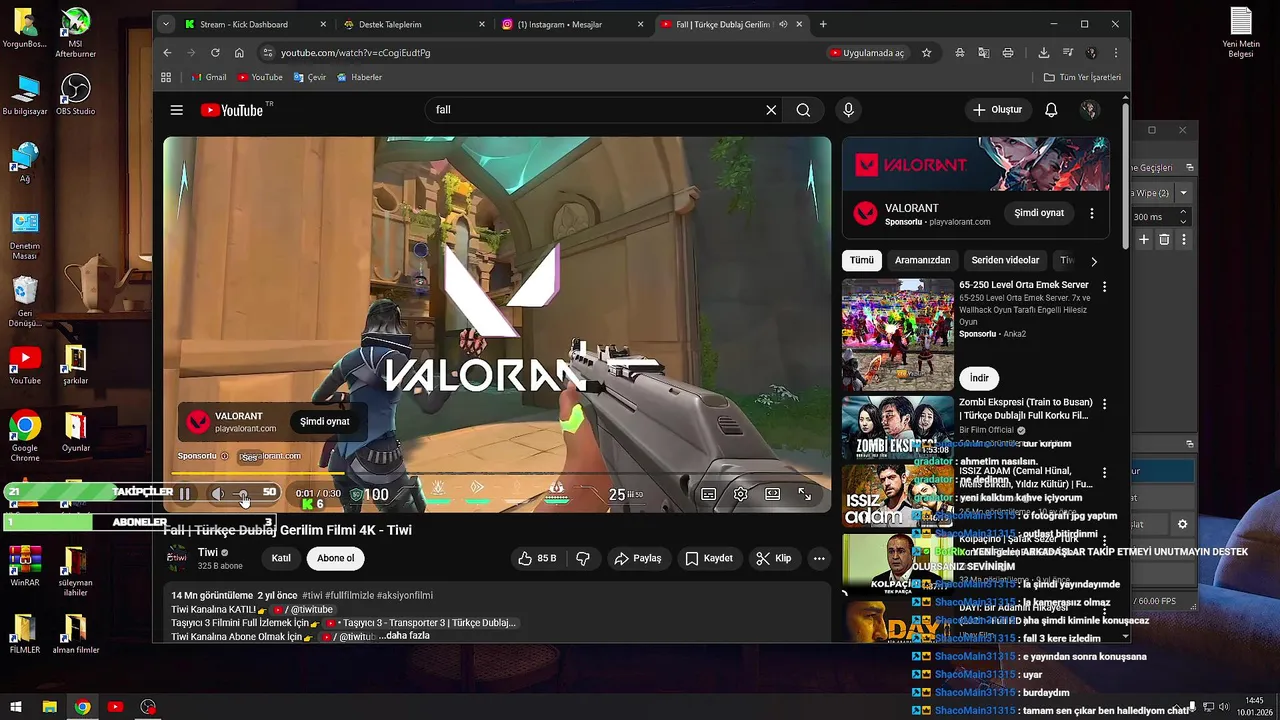Open the OBS Studio desktop icon
1280x720 pixels.
click(75, 95)
